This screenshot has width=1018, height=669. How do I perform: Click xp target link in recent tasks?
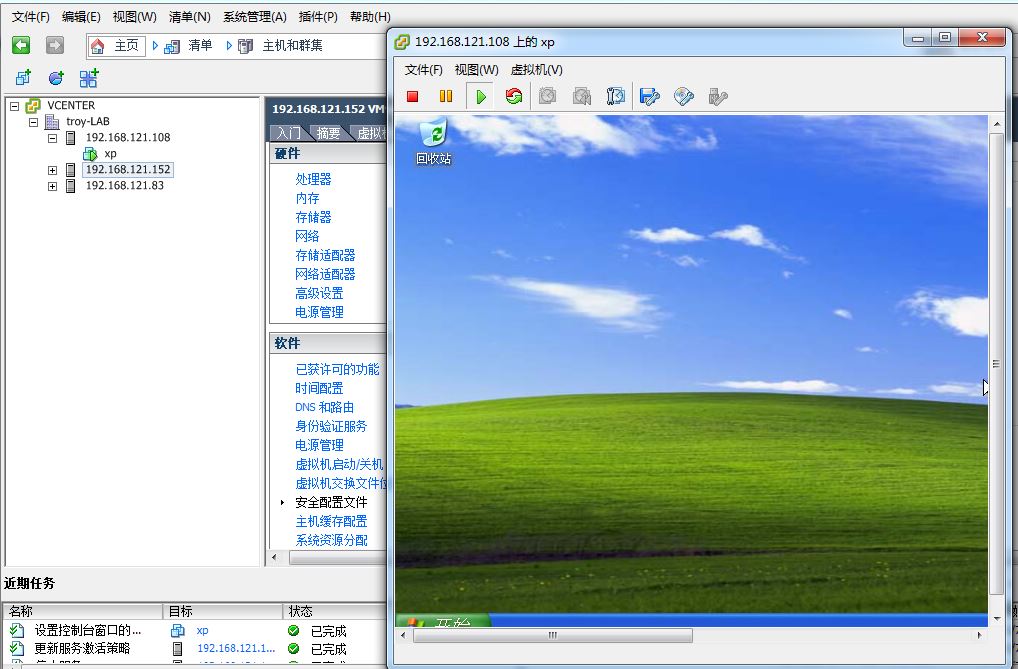pos(203,631)
